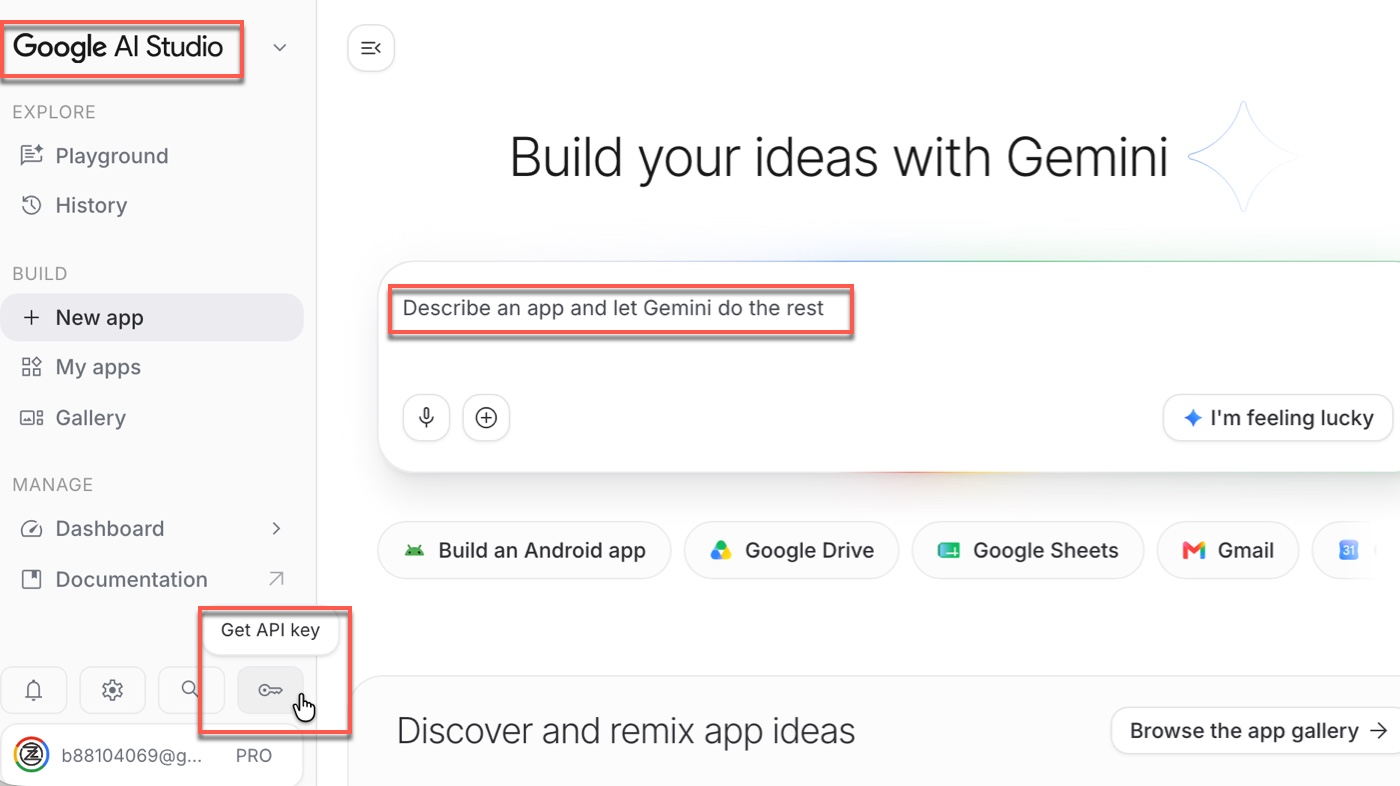Collapse the sidebar with the menu icon
1400x786 pixels.
coord(371,48)
